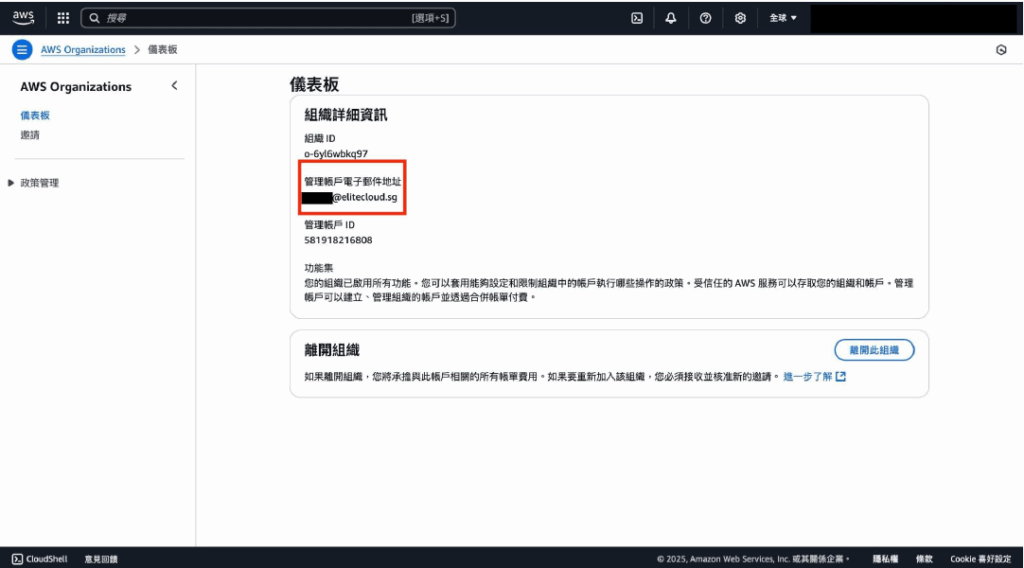Screen dimensions: 1024x568
Task: Open the settings gear icon
Action: (x=740, y=18)
